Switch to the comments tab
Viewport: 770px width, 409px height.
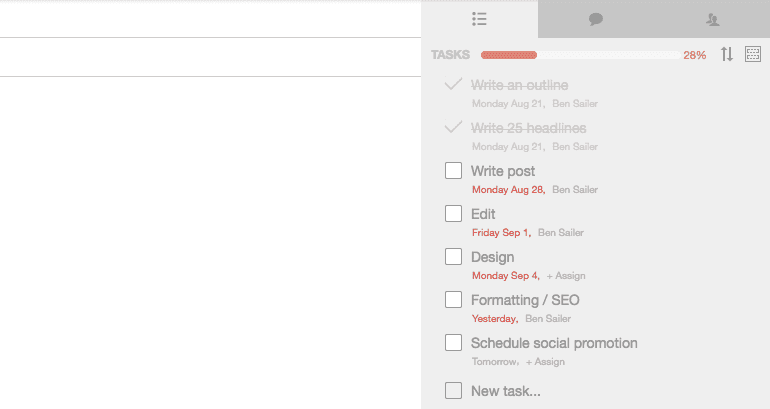click(x=596, y=20)
